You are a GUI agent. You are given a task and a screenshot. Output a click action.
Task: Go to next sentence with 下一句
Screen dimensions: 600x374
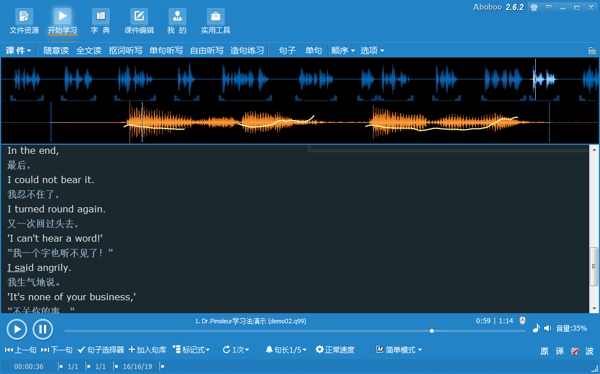pyautogui.click(x=56, y=350)
